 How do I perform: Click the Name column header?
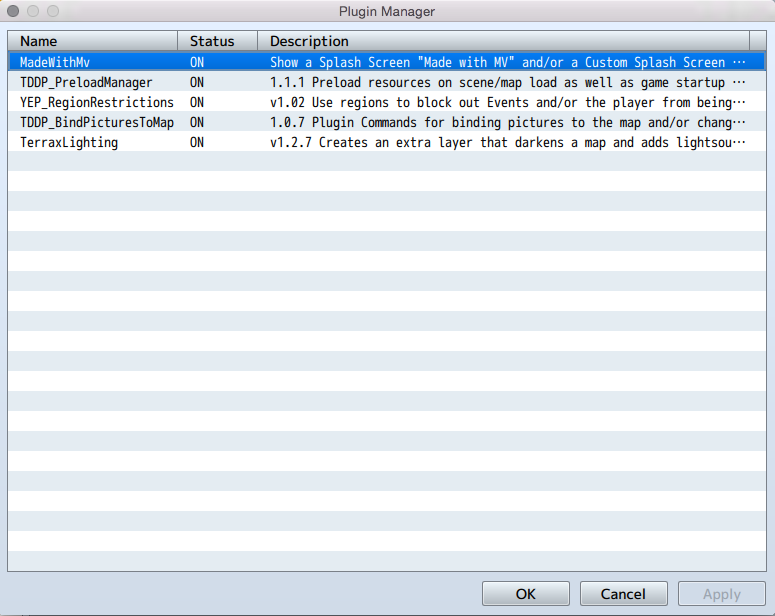point(93,41)
